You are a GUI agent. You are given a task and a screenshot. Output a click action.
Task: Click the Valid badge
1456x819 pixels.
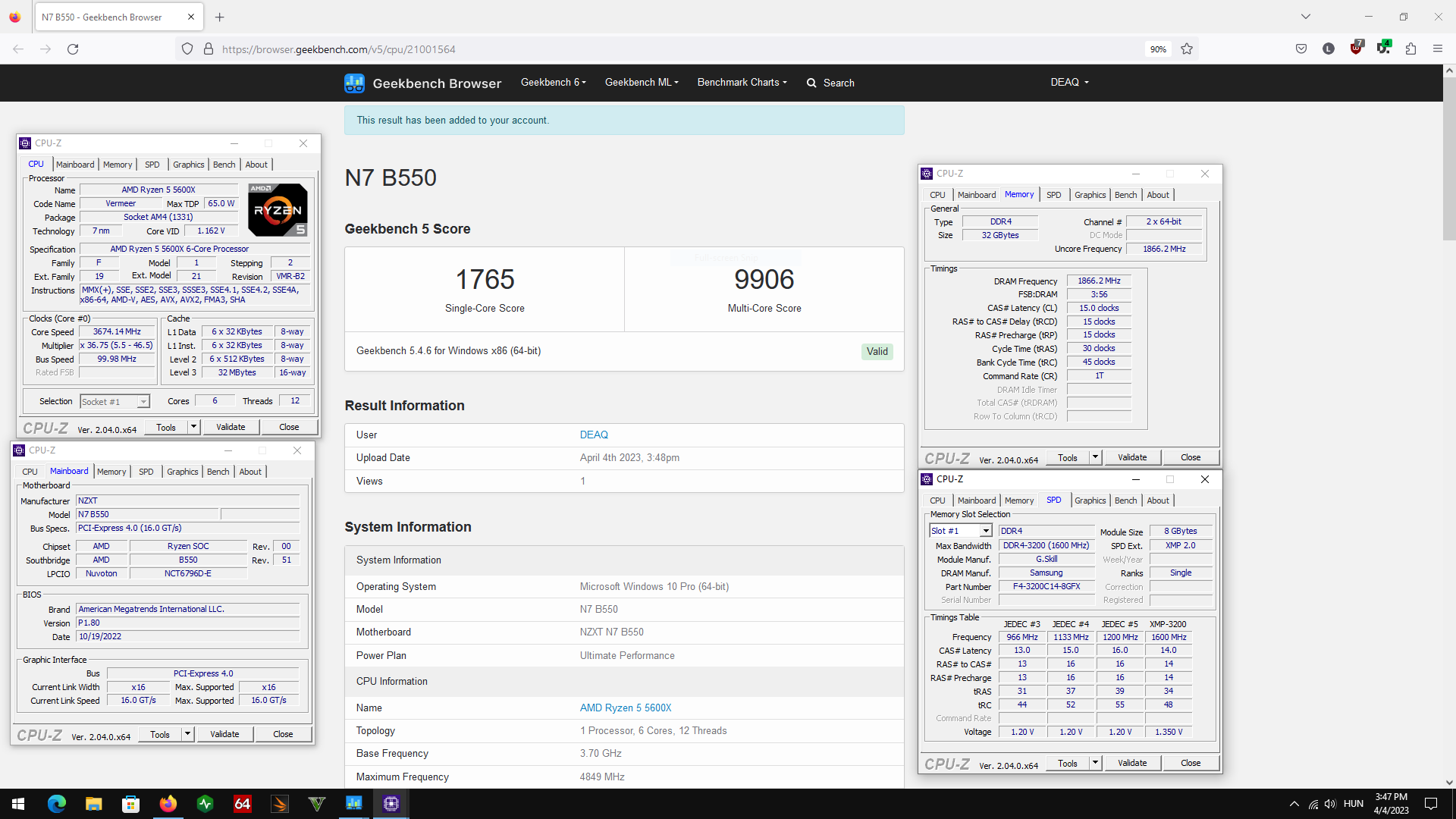(x=877, y=351)
